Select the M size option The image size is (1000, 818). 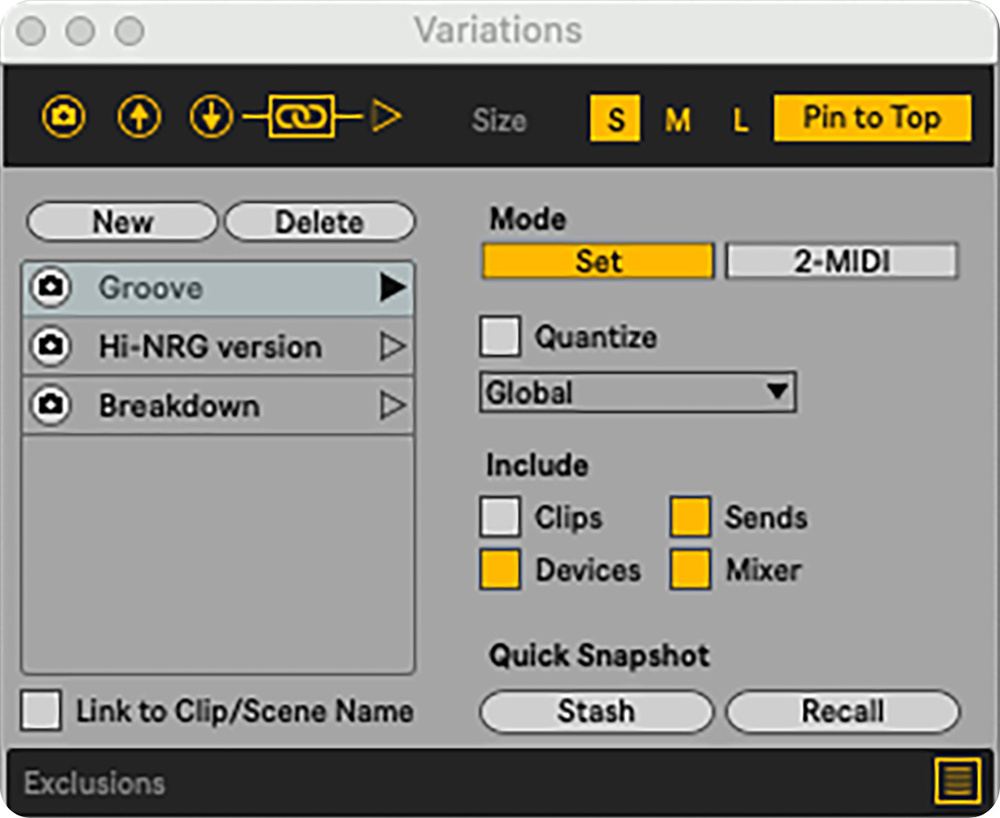click(x=677, y=120)
